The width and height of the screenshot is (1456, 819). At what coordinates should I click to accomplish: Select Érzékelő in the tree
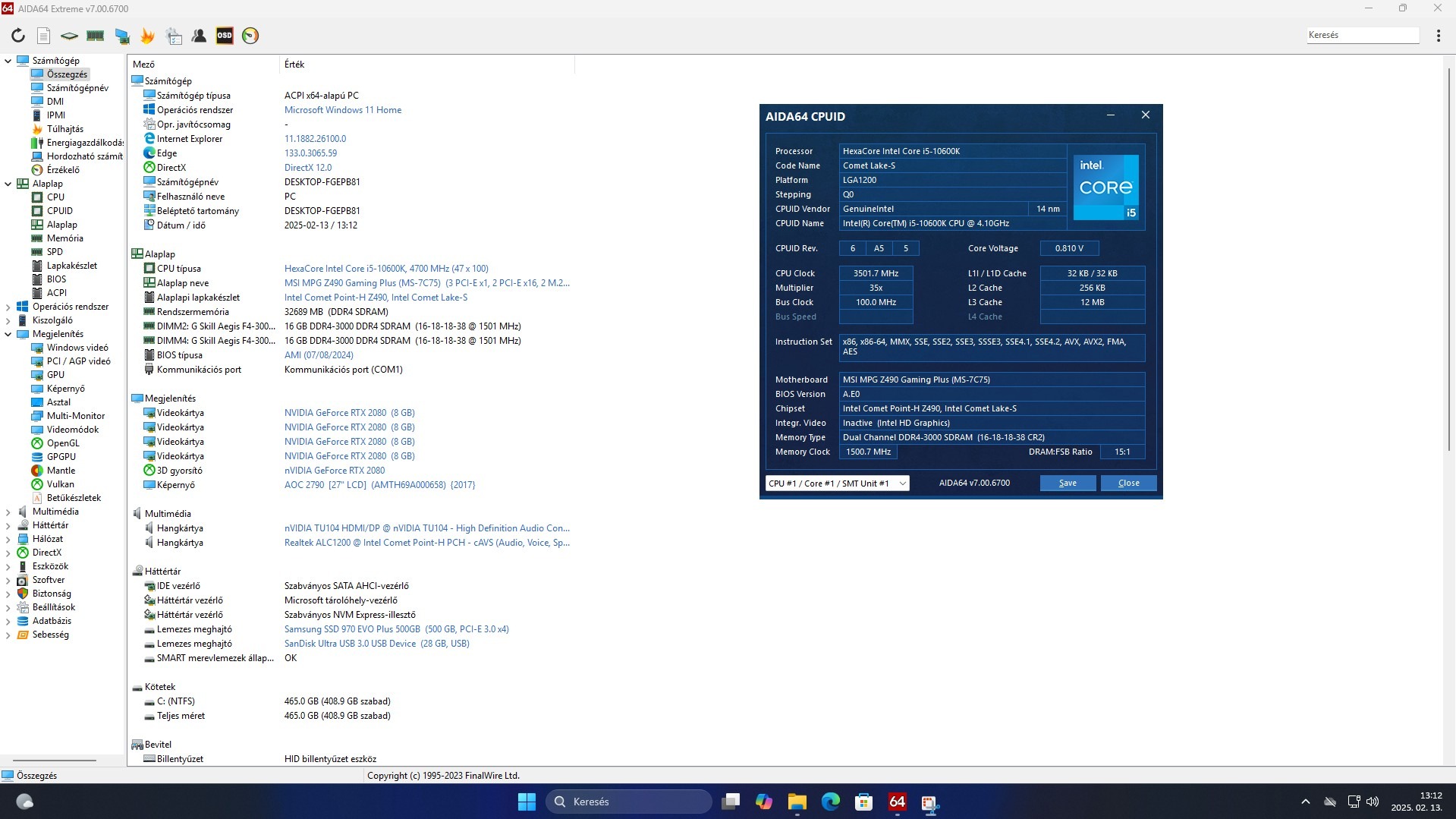pos(63,170)
